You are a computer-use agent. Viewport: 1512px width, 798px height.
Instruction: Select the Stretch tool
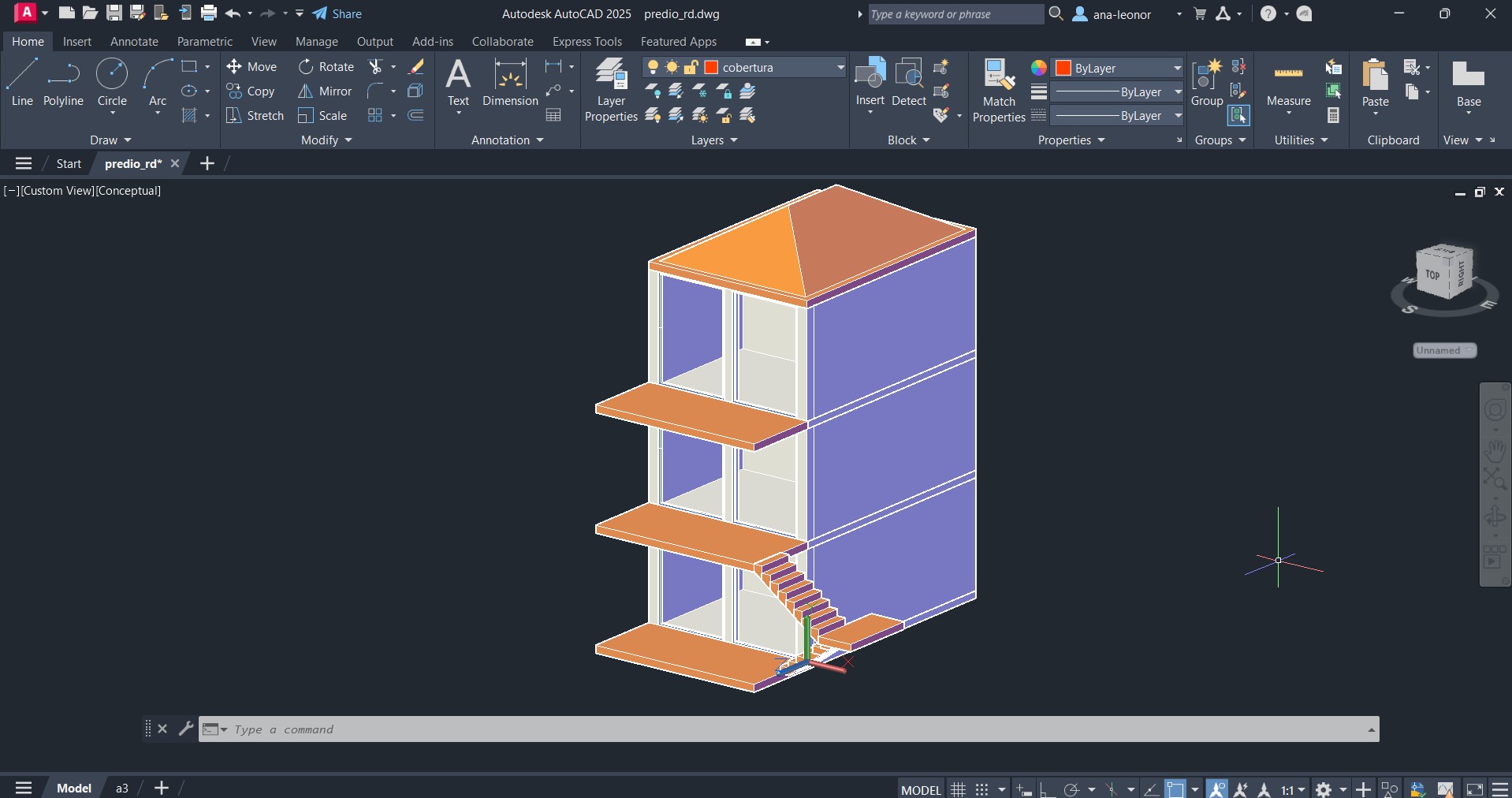pyautogui.click(x=255, y=116)
